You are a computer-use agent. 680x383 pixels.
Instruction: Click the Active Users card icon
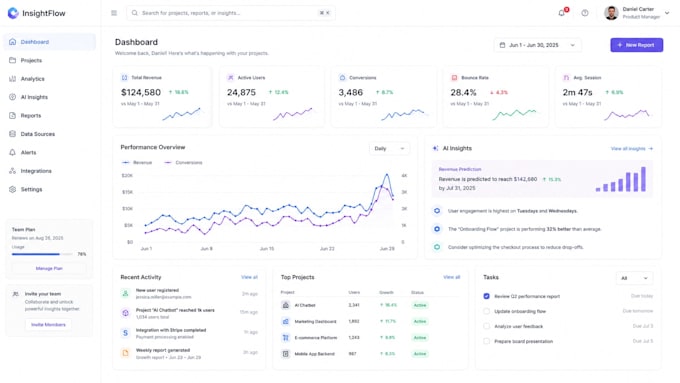coord(231,78)
